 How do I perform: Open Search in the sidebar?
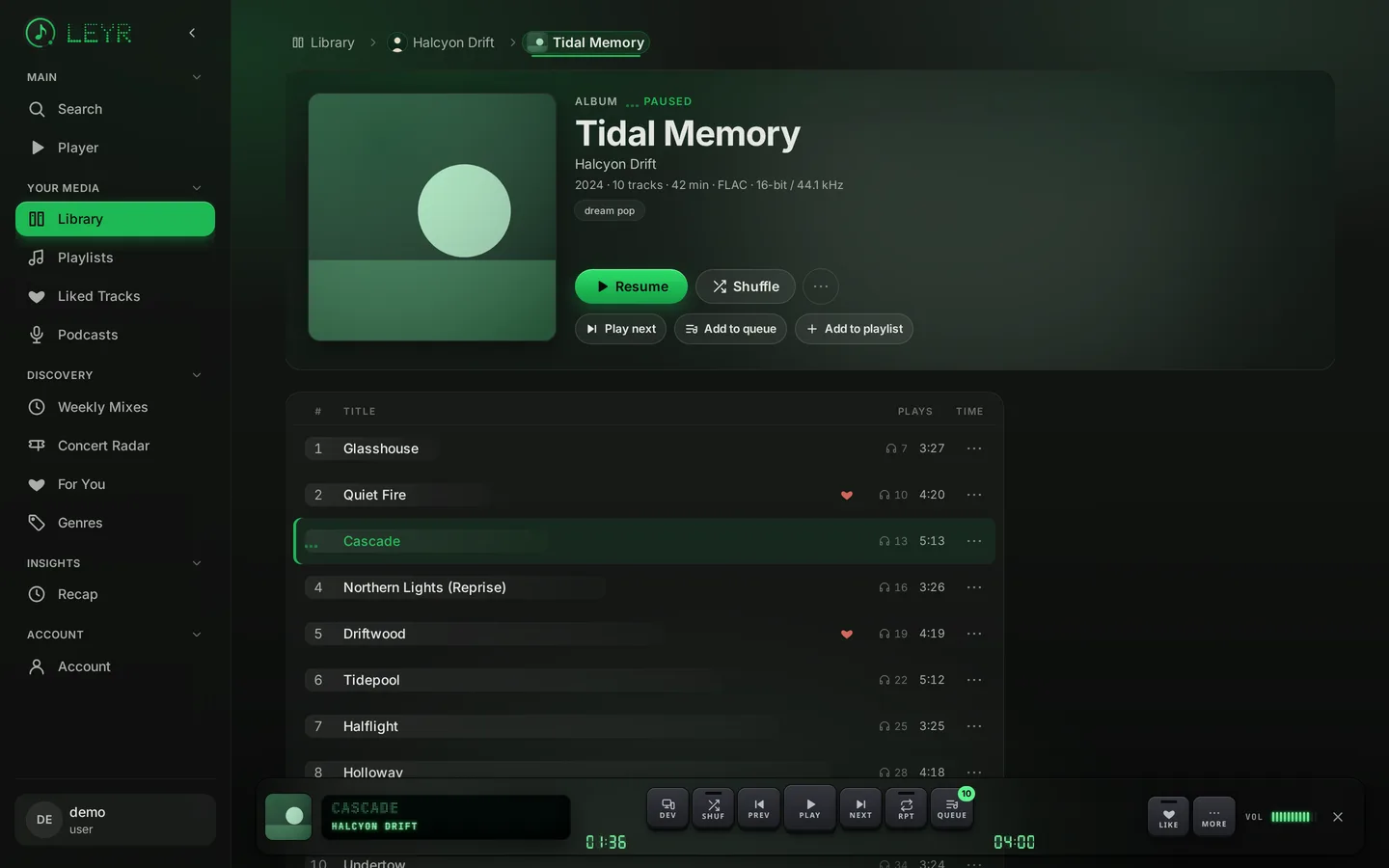click(x=115, y=109)
